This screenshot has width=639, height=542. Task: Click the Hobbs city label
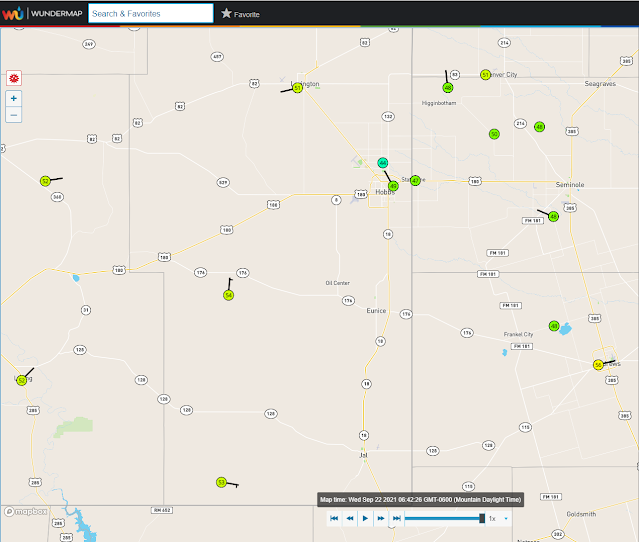tap(384, 192)
